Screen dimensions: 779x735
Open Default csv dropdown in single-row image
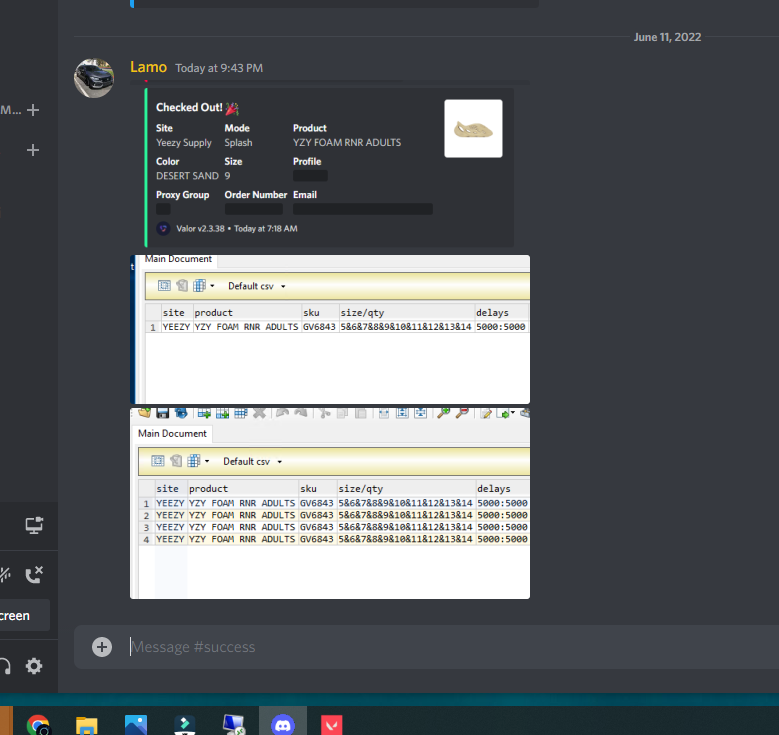[256, 286]
